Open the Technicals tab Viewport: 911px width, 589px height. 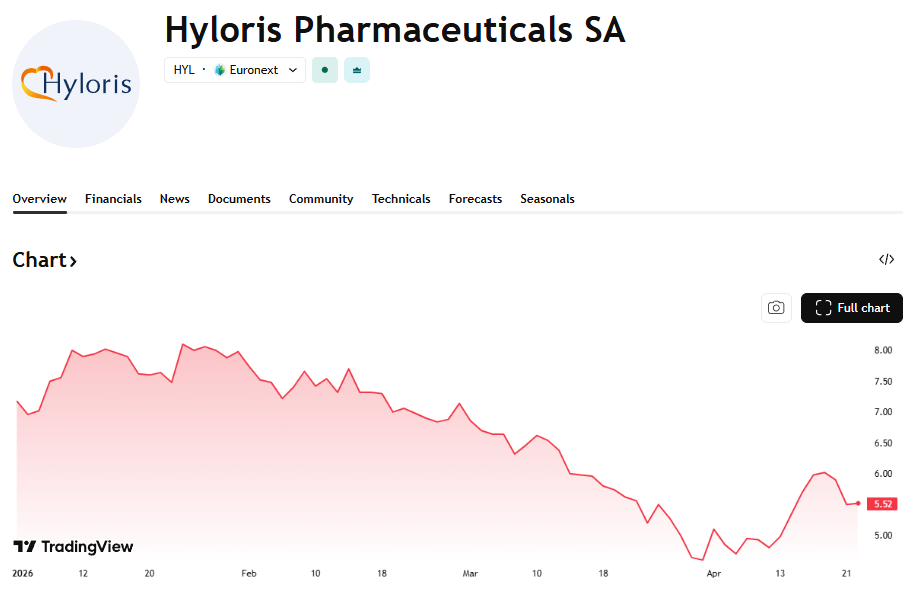401,199
